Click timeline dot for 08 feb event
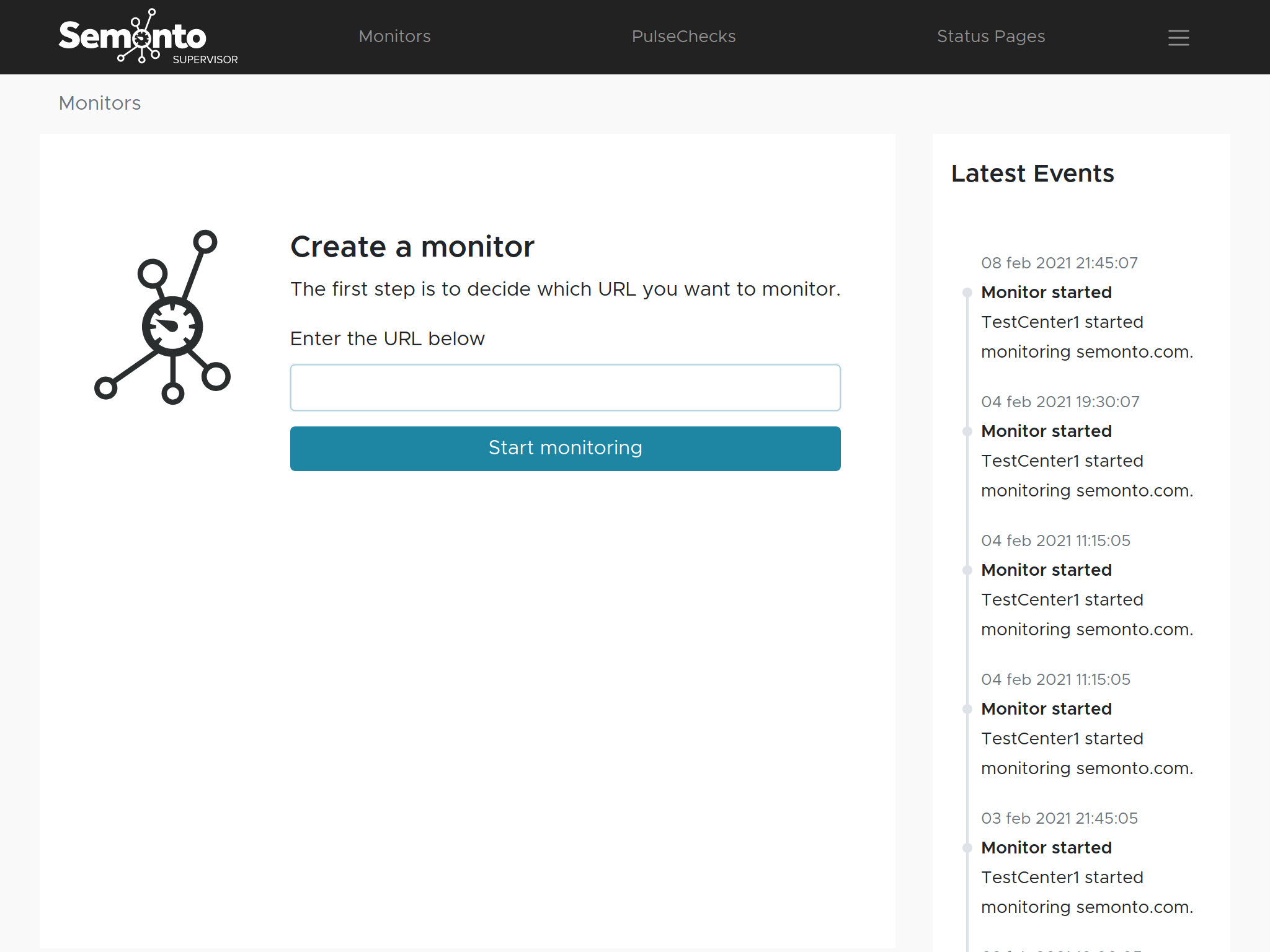Image resolution: width=1270 pixels, height=952 pixels. [x=967, y=293]
